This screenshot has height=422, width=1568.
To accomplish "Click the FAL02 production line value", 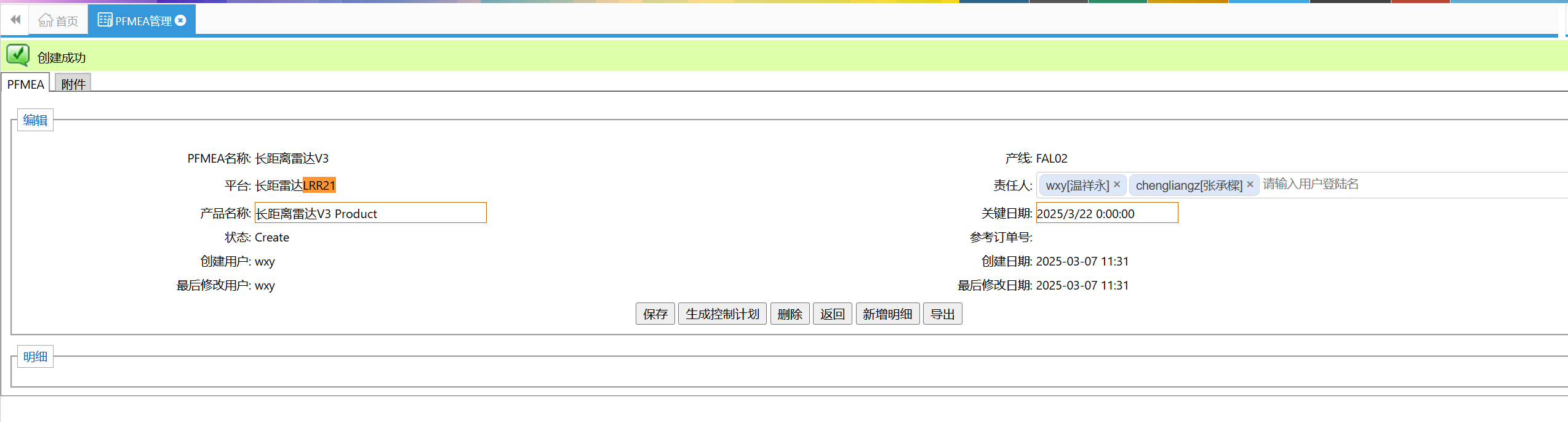I will coord(1052,158).
